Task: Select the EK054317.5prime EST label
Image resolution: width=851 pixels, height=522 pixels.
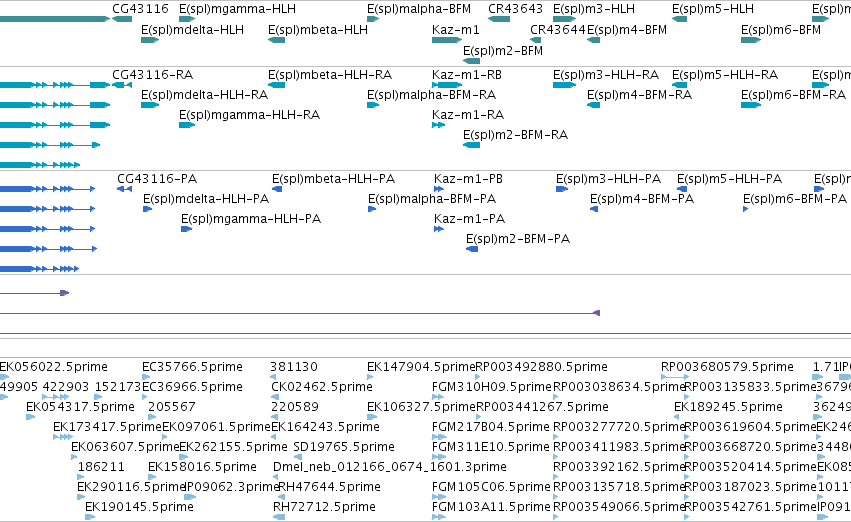Action: click(x=80, y=407)
